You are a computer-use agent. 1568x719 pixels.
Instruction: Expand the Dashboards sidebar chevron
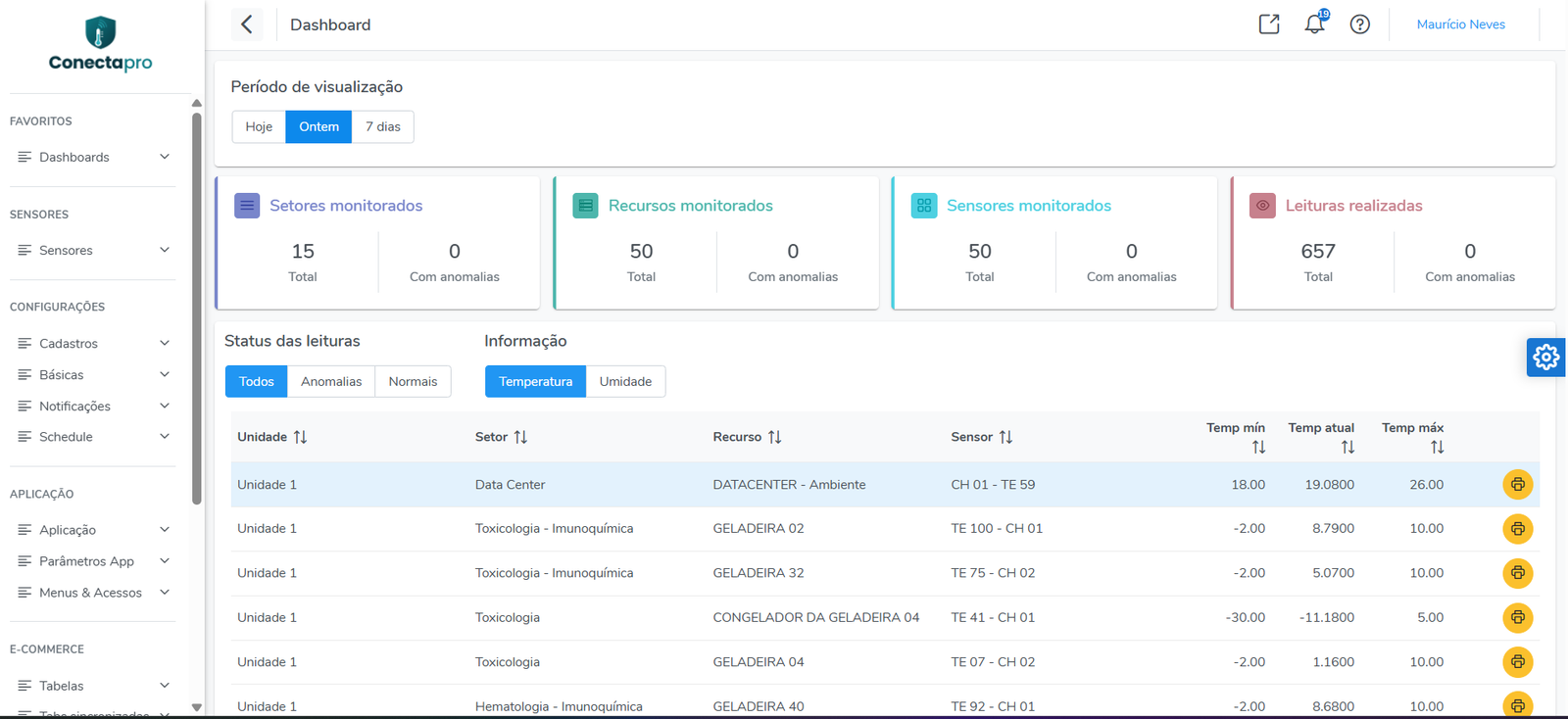click(x=165, y=157)
